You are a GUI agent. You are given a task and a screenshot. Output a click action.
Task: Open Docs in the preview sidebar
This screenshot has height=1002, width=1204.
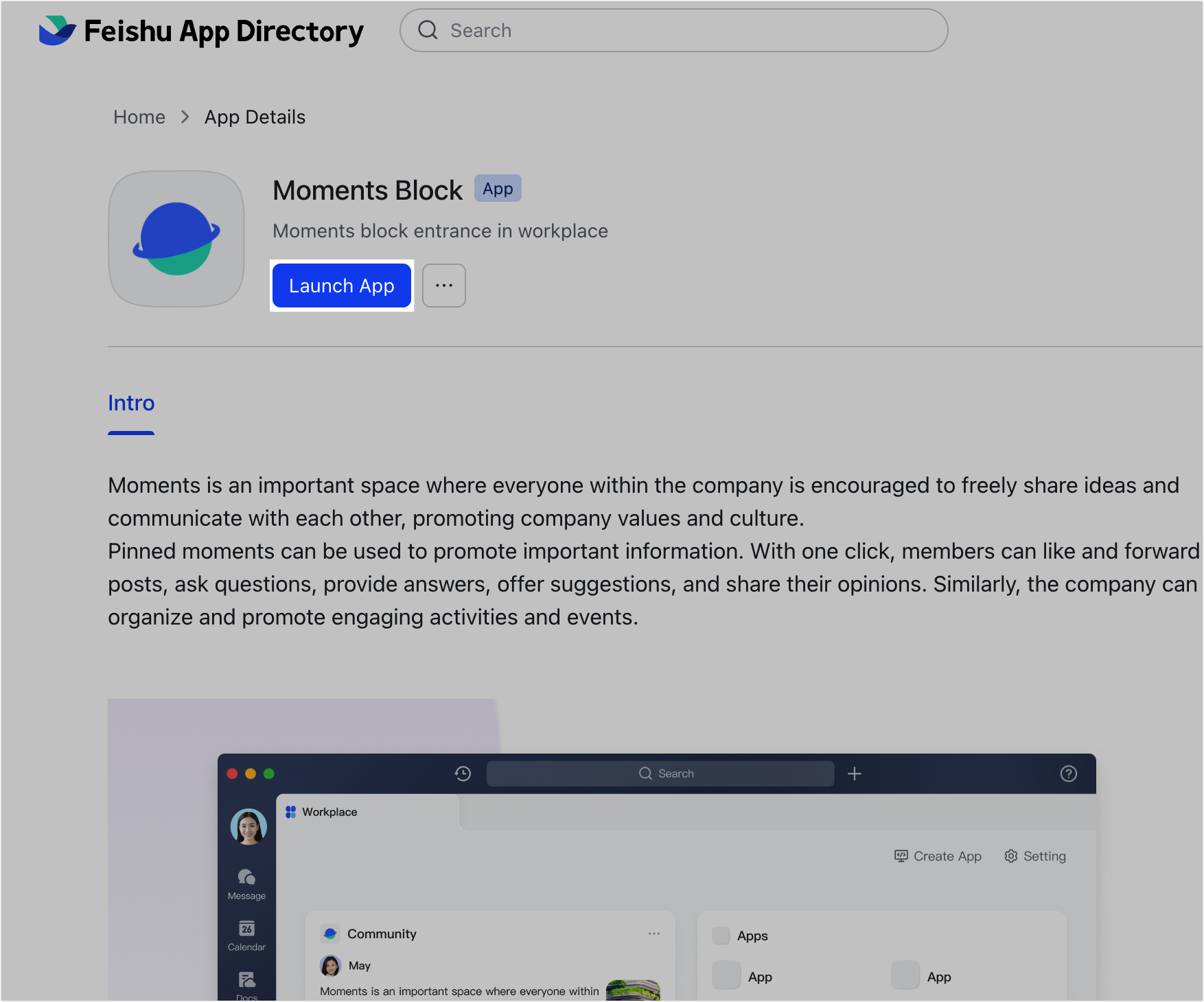(246, 986)
